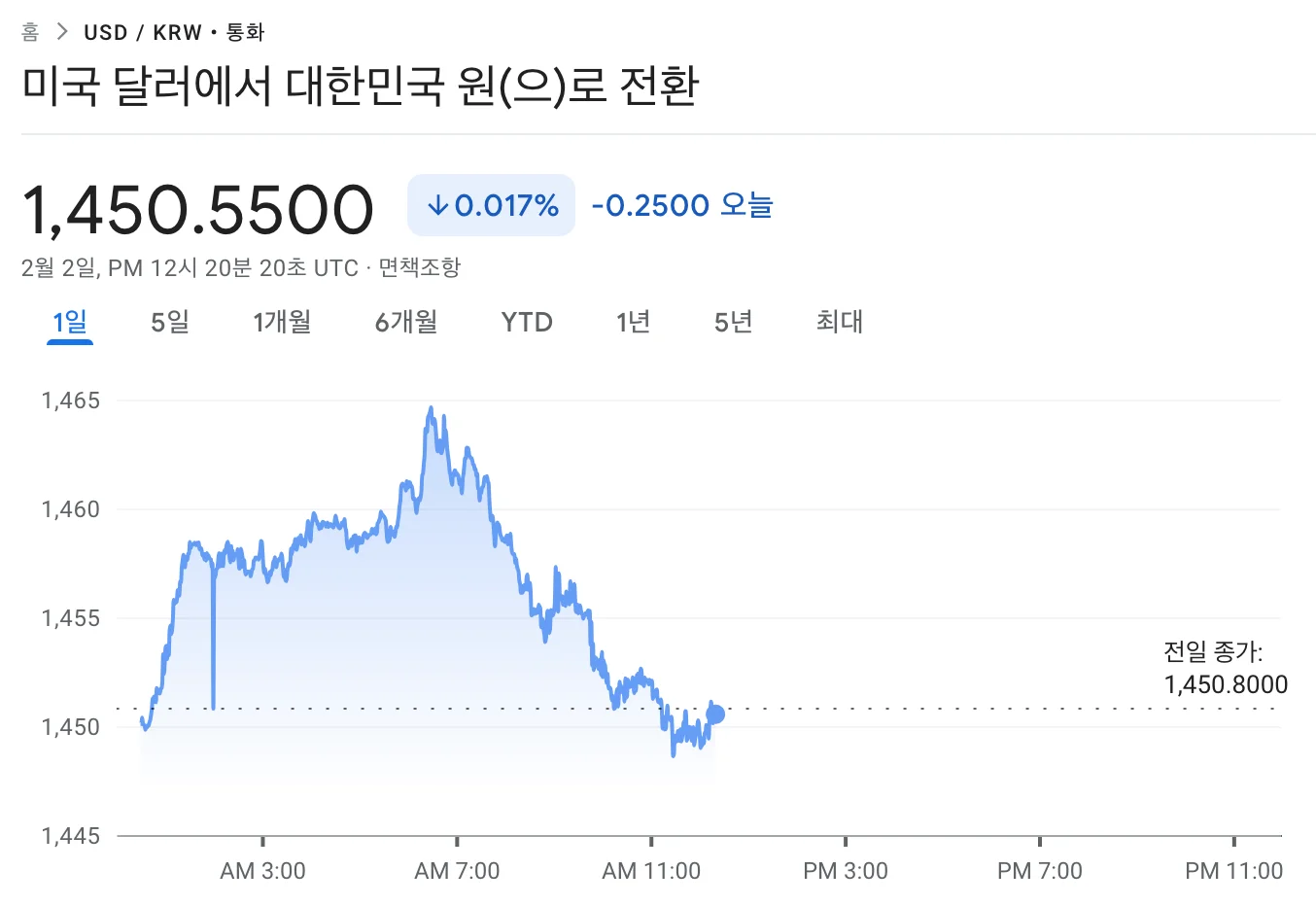Click the chart's highest peak near AM 7:00
The image size is (1316, 906).
pos(432,408)
